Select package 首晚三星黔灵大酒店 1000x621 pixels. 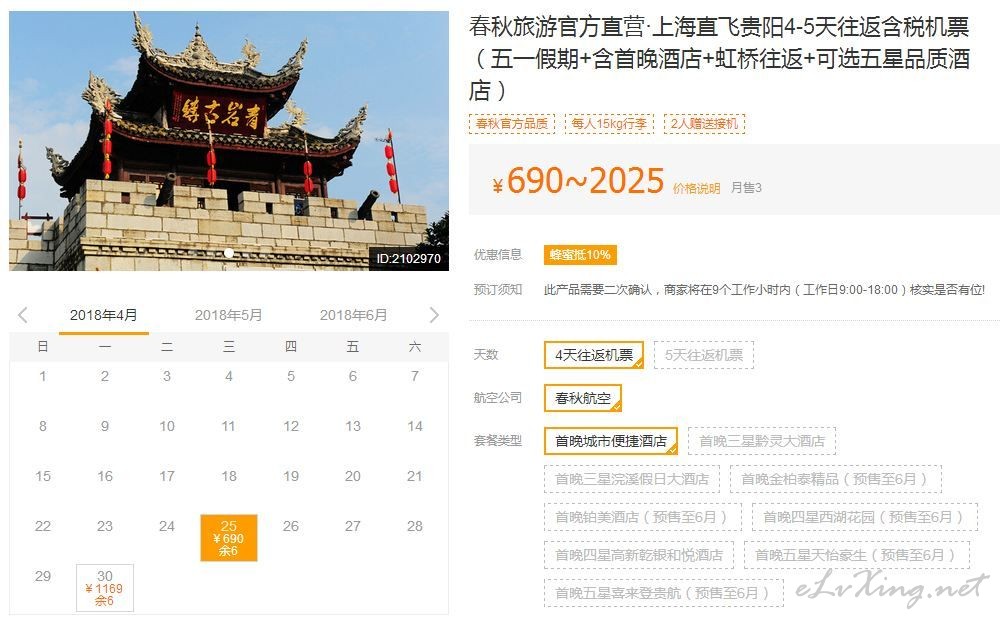click(761, 441)
